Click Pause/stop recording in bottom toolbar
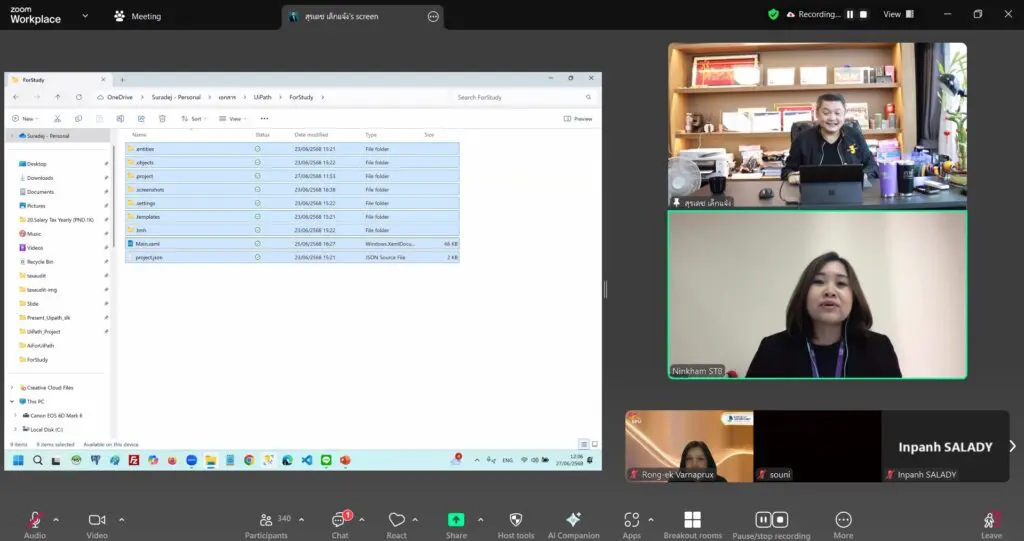Viewport: 1024px width, 541px height. tap(771, 525)
